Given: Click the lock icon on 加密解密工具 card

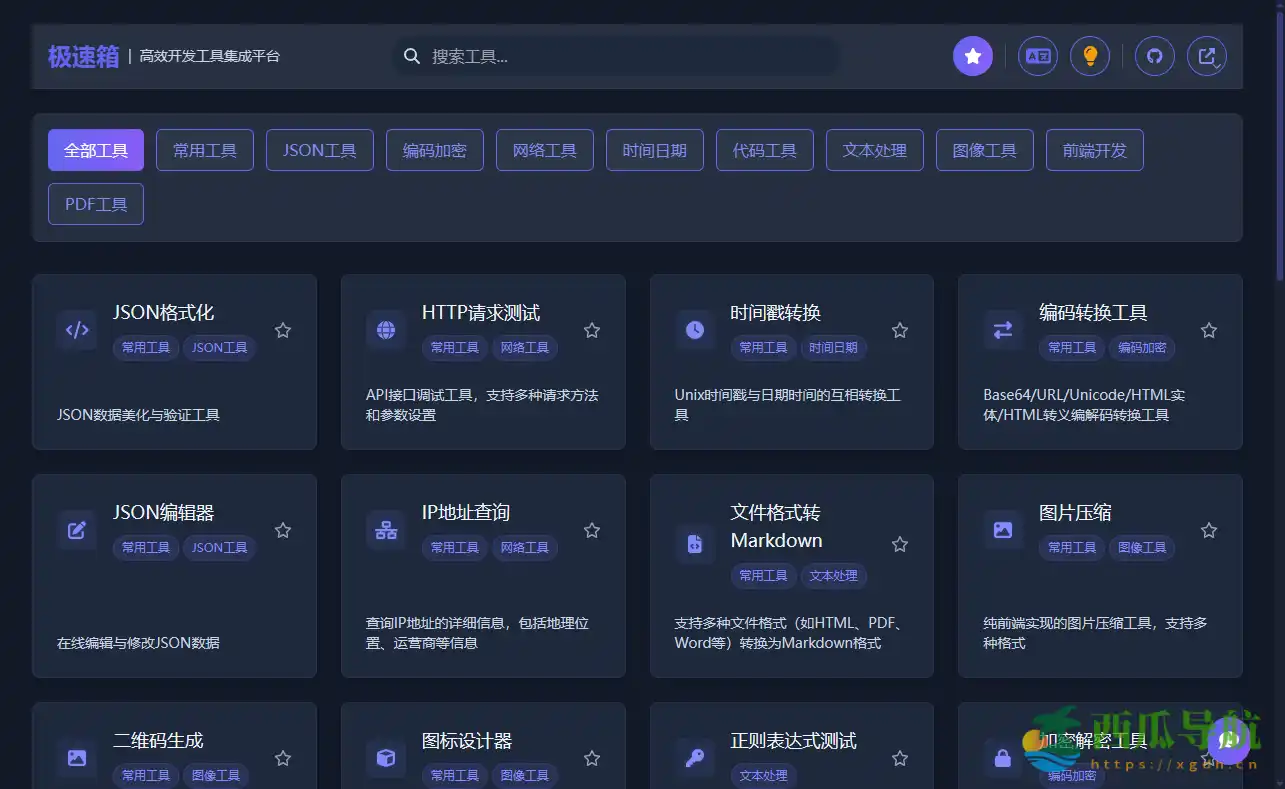Looking at the screenshot, I should 1002,759.
